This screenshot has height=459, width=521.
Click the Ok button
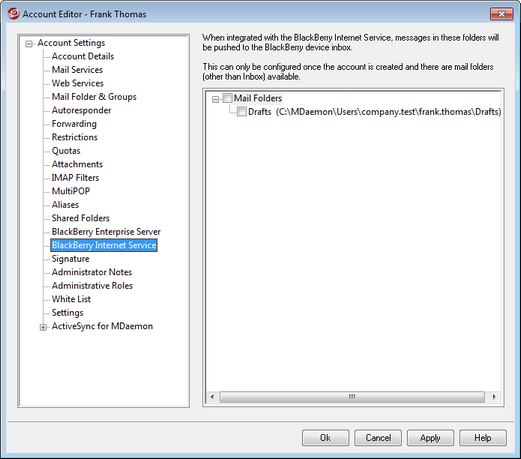tap(326, 438)
